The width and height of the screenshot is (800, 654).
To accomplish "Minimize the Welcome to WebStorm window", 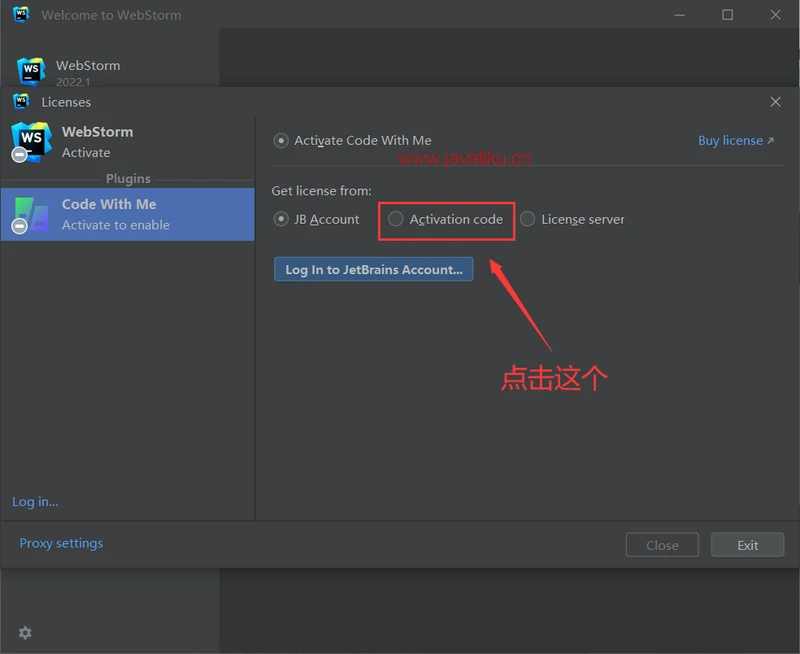I will [x=680, y=15].
